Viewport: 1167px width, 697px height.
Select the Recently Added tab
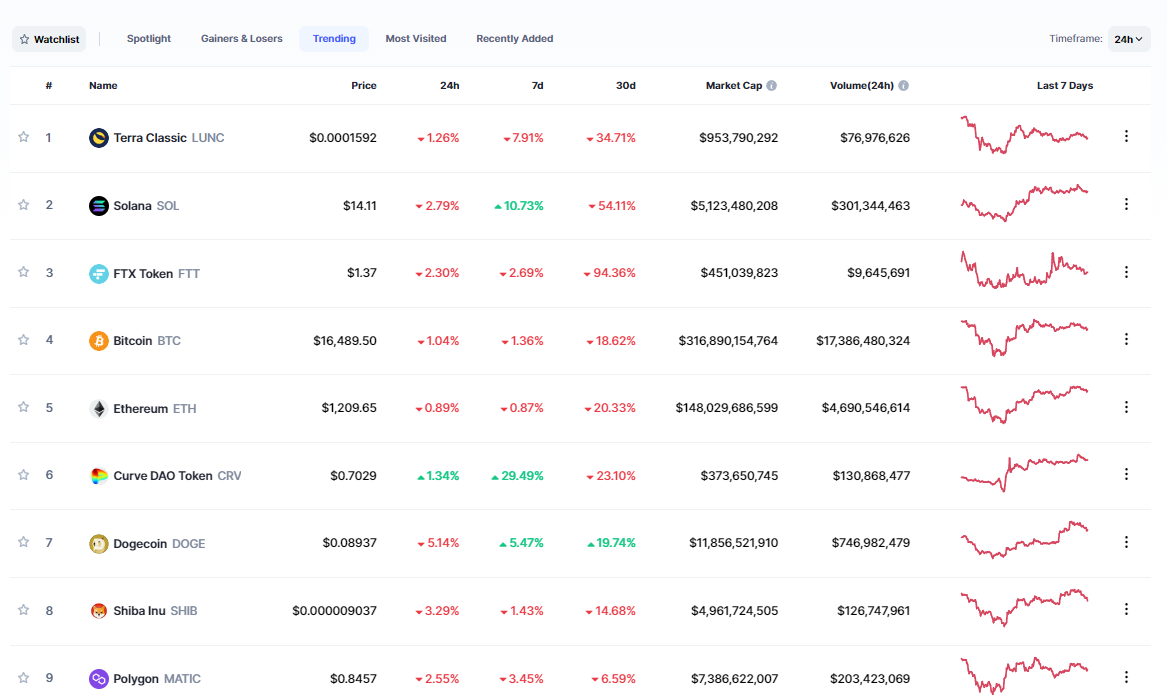coord(514,39)
